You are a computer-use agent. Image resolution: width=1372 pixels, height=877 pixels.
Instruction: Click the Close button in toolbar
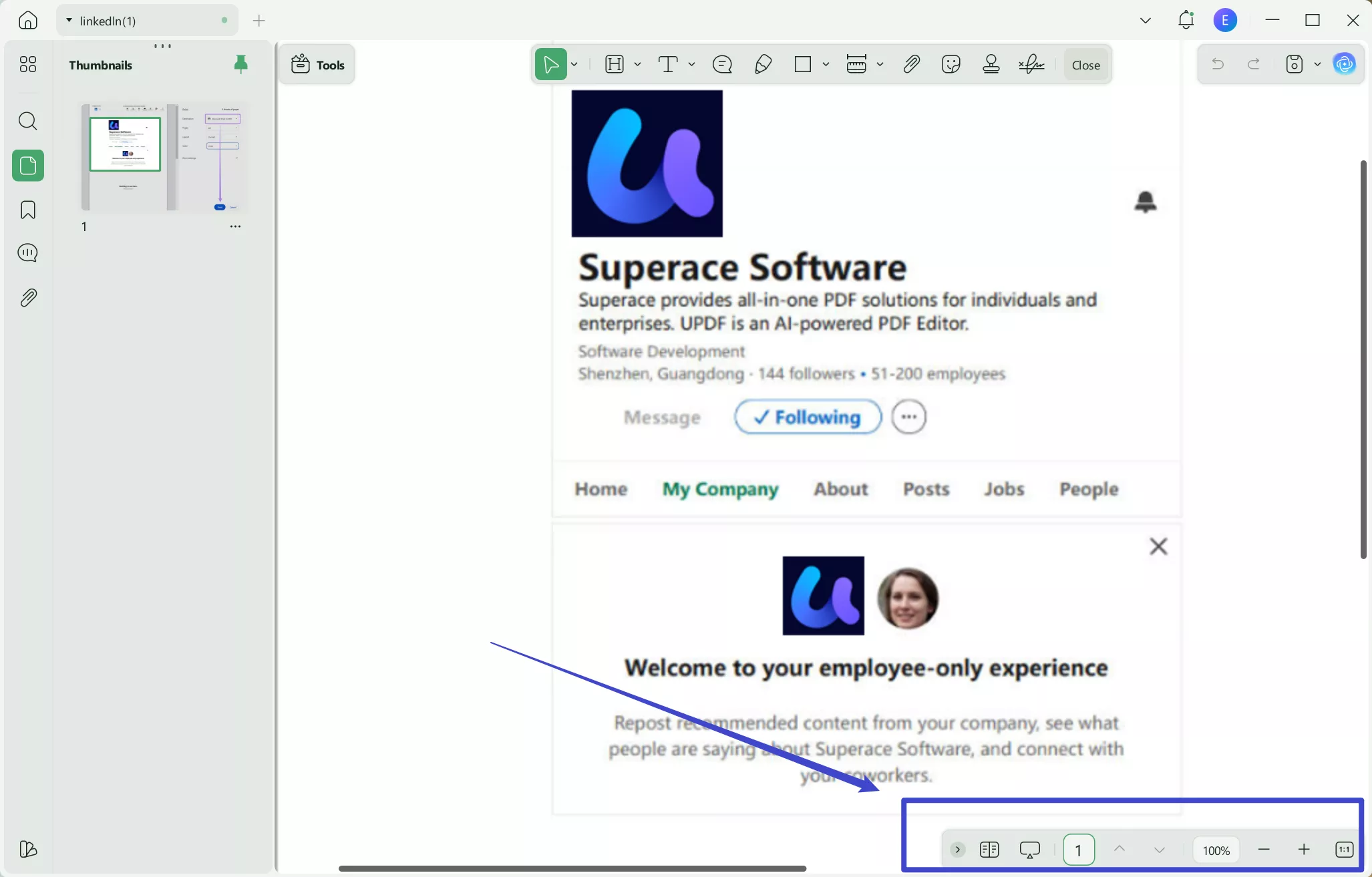(x=1085, y=65)
